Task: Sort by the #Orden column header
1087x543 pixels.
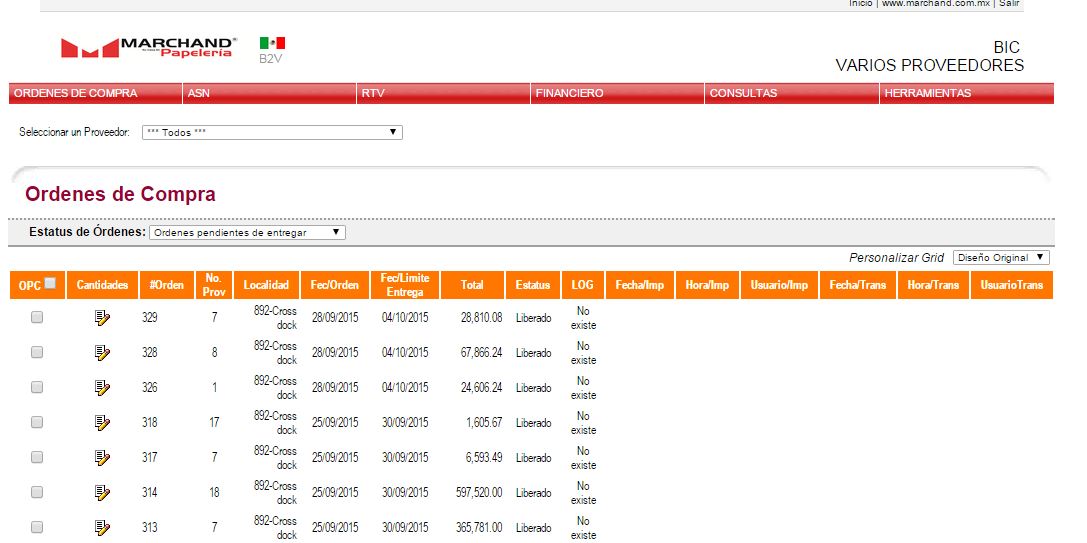Action: (x=166, y=285)
